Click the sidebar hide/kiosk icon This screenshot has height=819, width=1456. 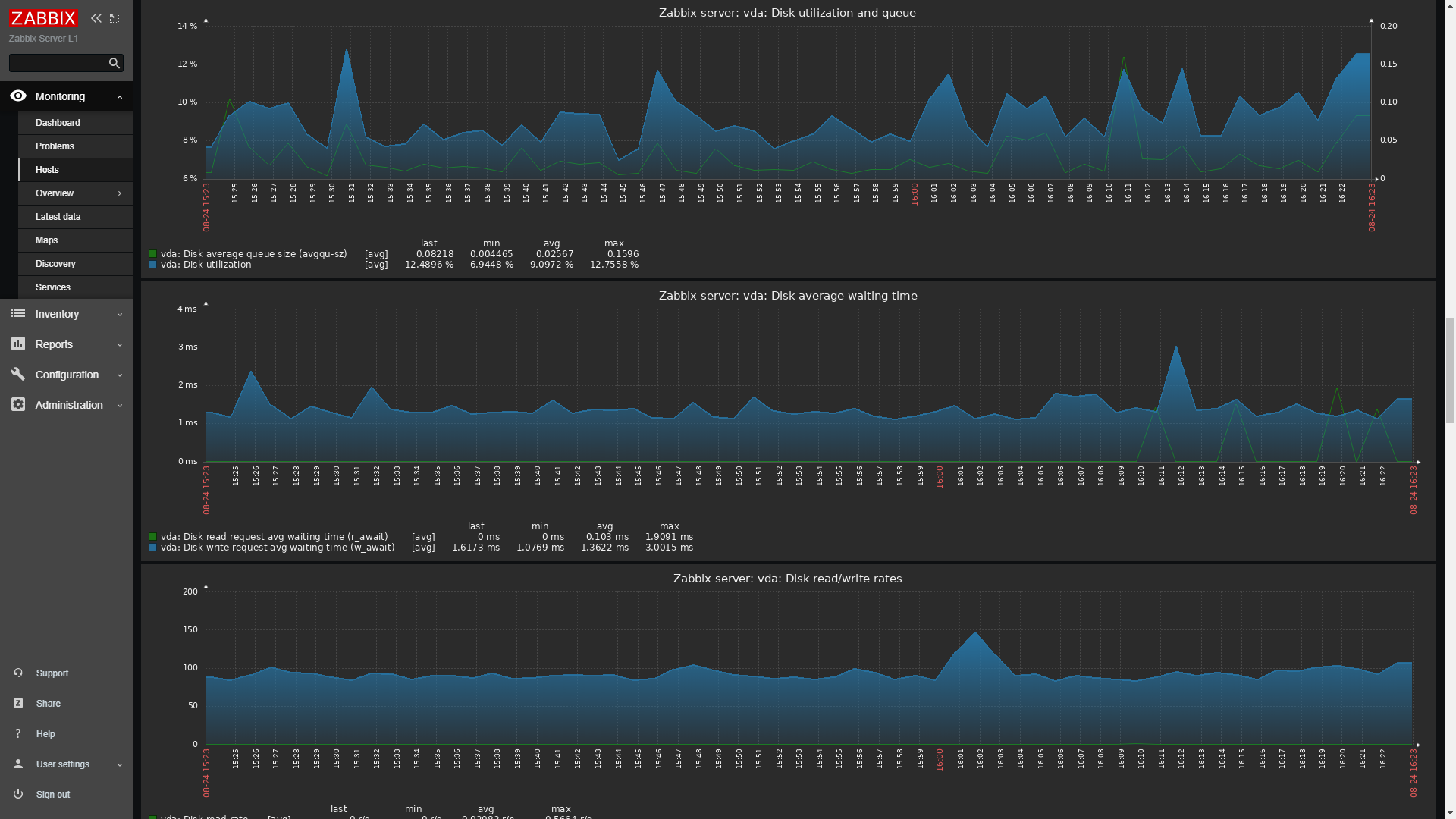click(115, 18)
